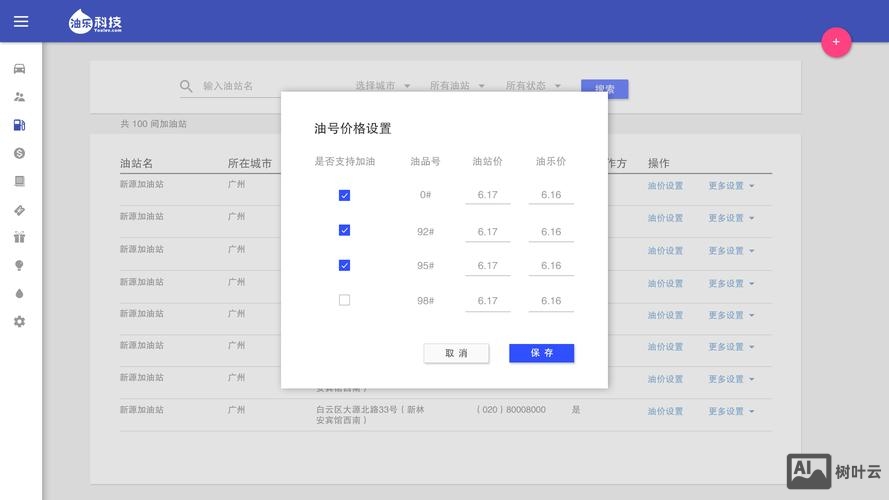Image resolution: width=889 pixels, height=500 pixels.
Task: Edit the 油站价 field for 98#
Action: (488, 301)
